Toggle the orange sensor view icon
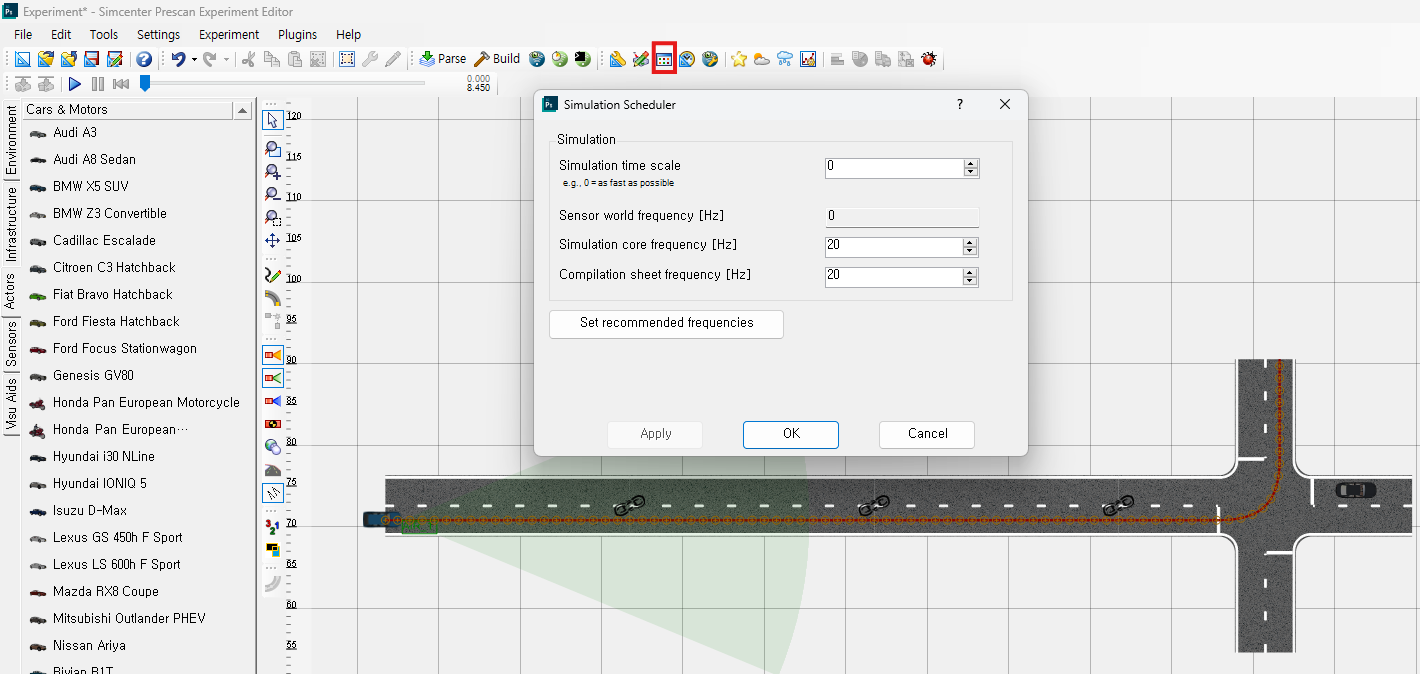This screenshot has height=674, width=1420. tap(272, 354)
